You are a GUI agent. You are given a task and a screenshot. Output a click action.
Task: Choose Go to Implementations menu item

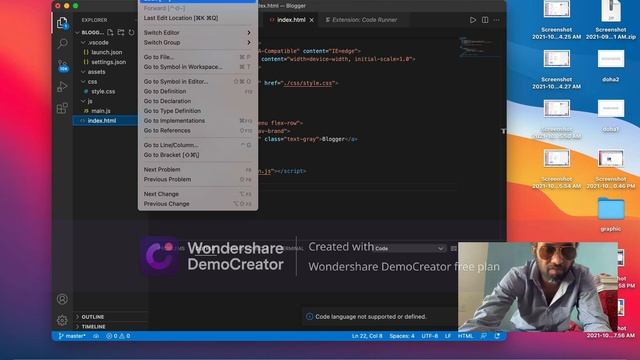coord(198,120)
